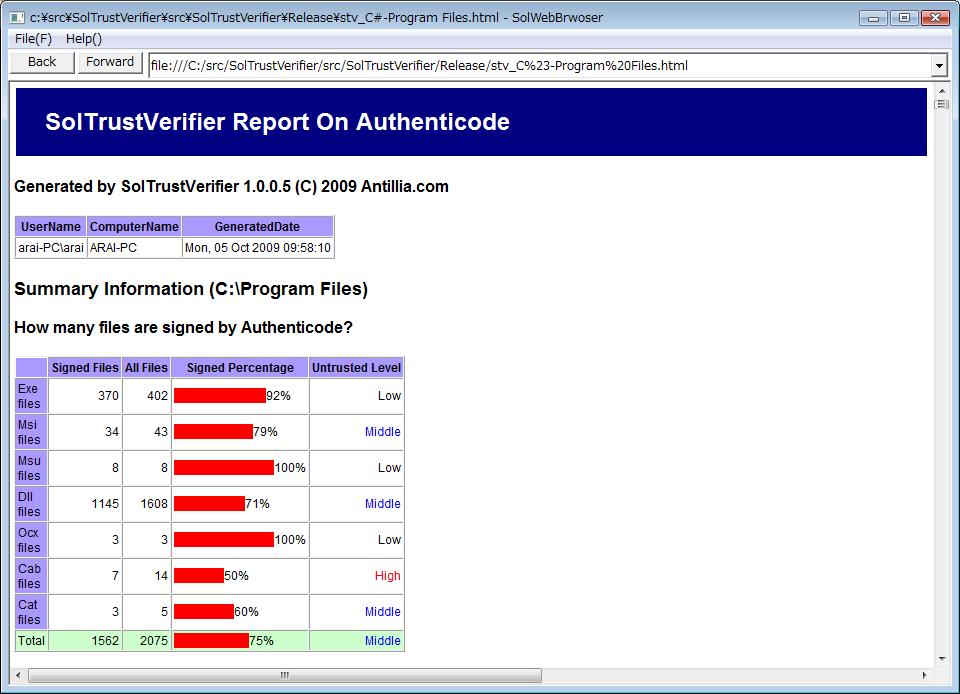
Task: Click the All Files column header
Action: point(146,368)
